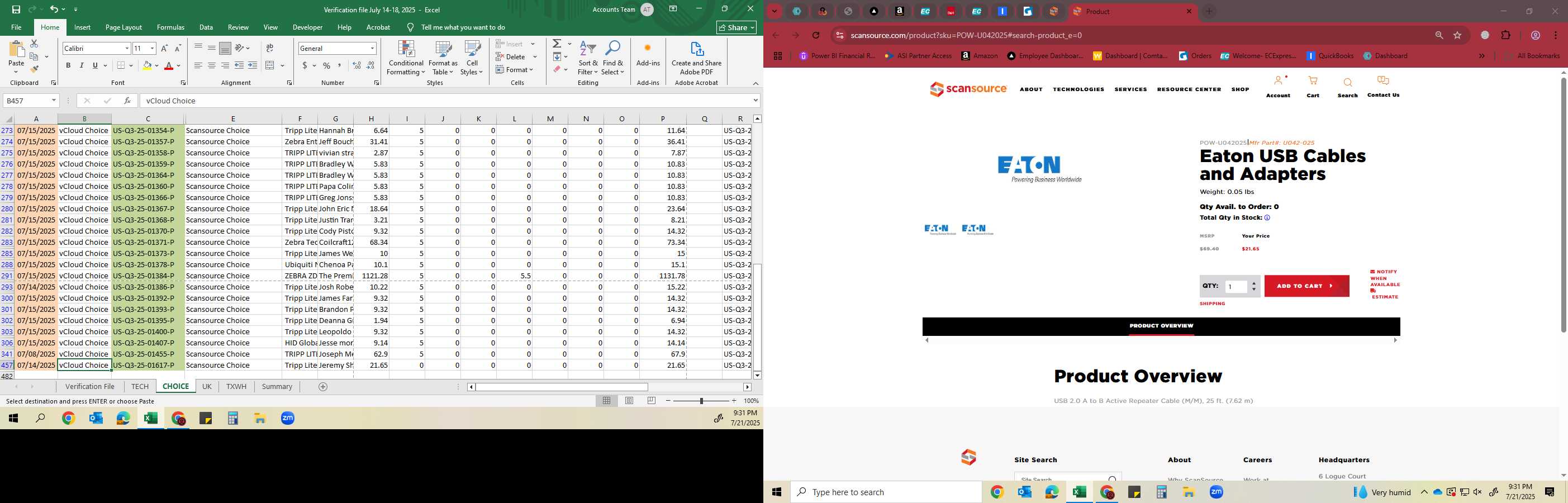1568x503 pixels.
Task: Toggle Bold formatting in Excel ribbon
Action: click(68, 66)
